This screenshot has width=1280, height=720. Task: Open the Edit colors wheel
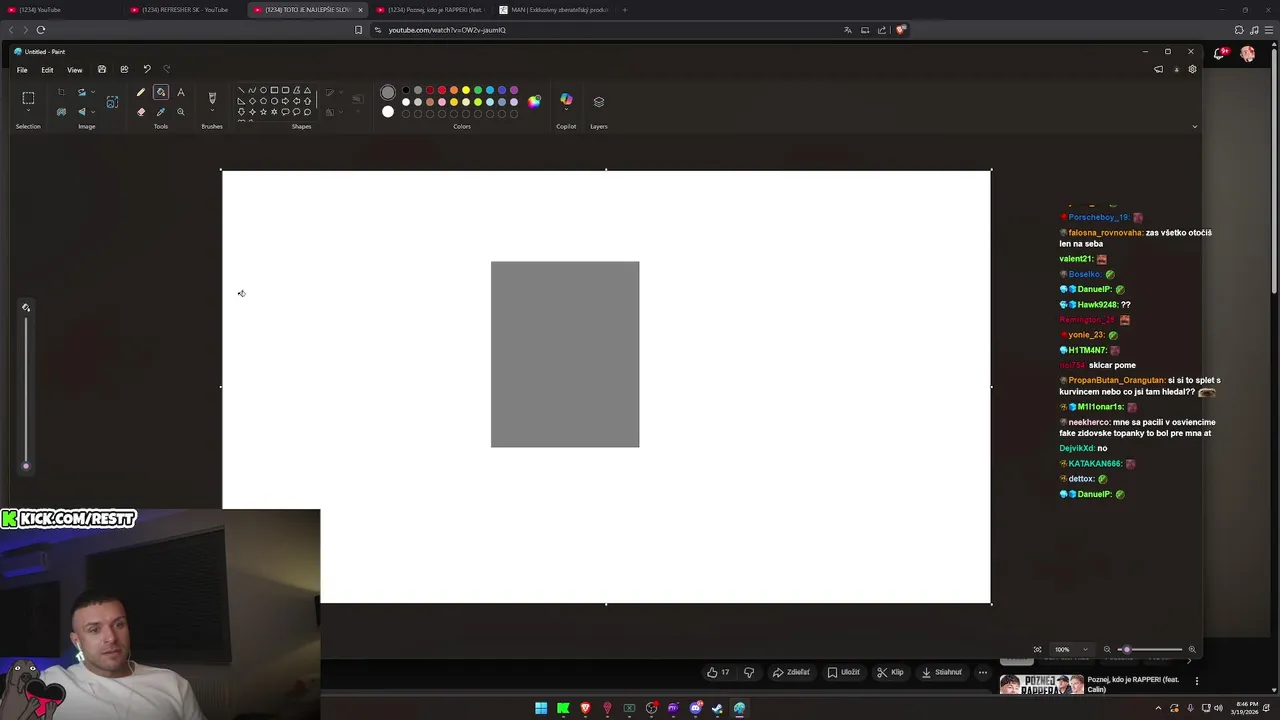(534, 102)
